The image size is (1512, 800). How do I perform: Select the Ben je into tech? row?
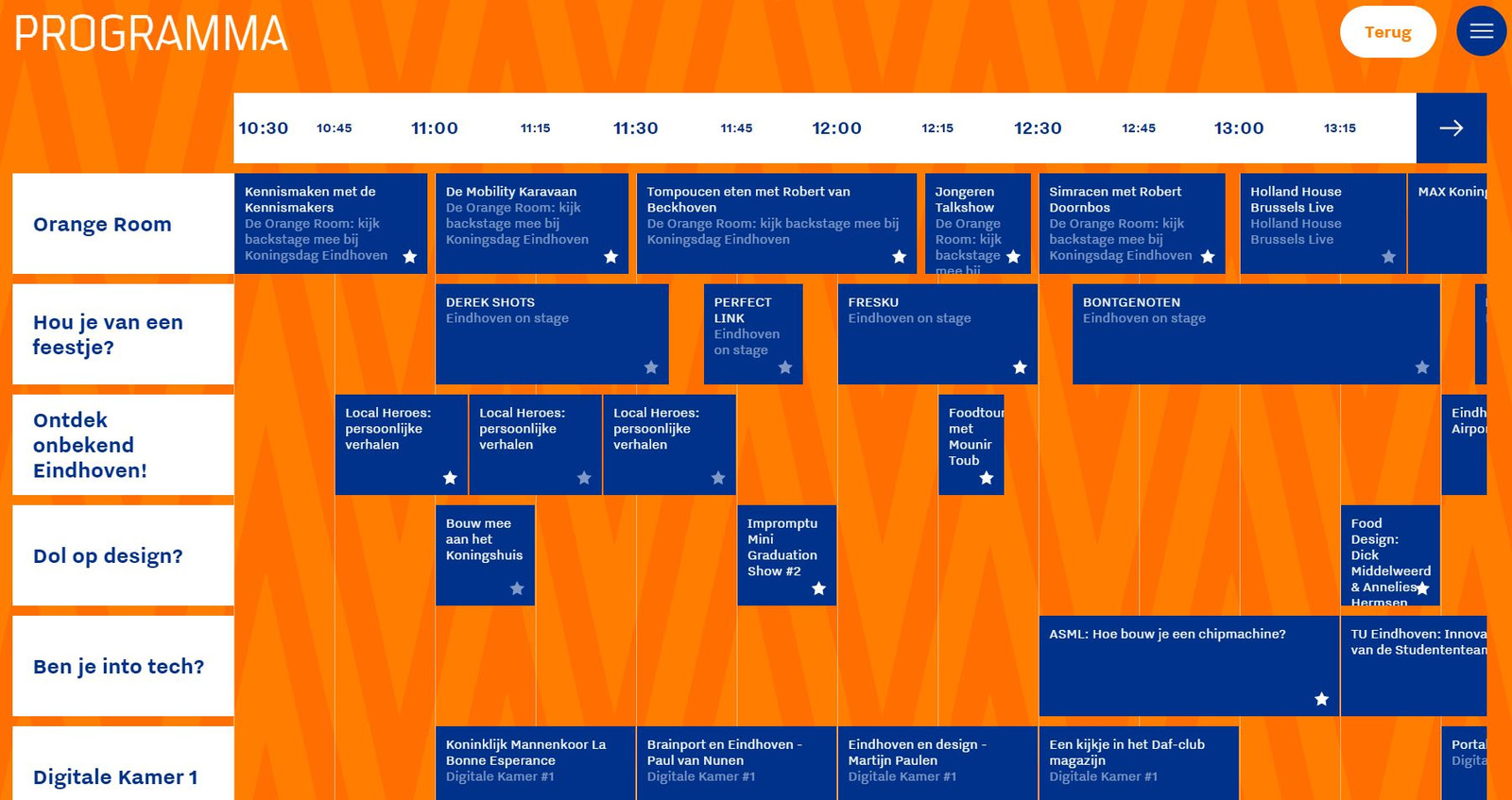point(118,666)
